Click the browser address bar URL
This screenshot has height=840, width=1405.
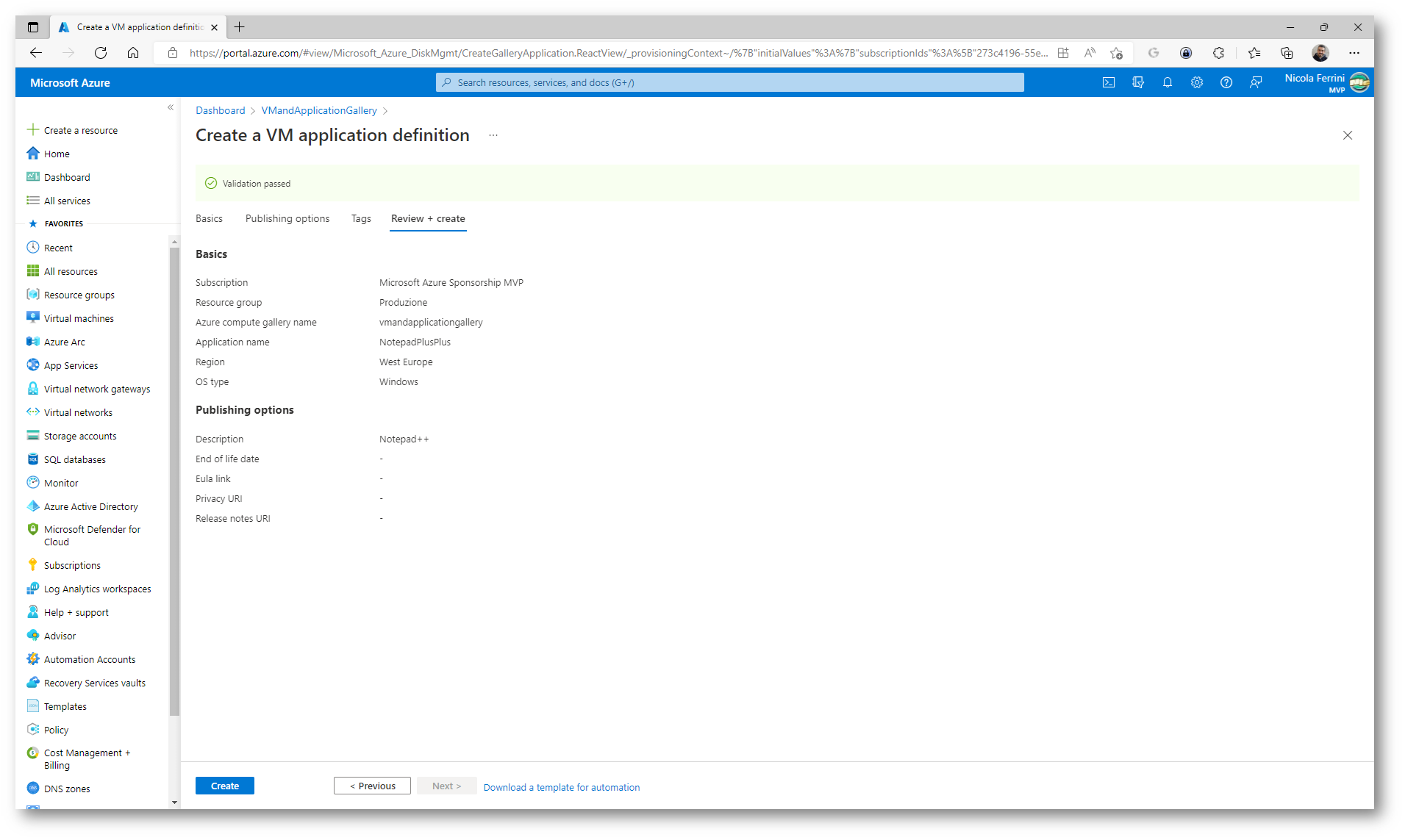(x=618, y=53)
